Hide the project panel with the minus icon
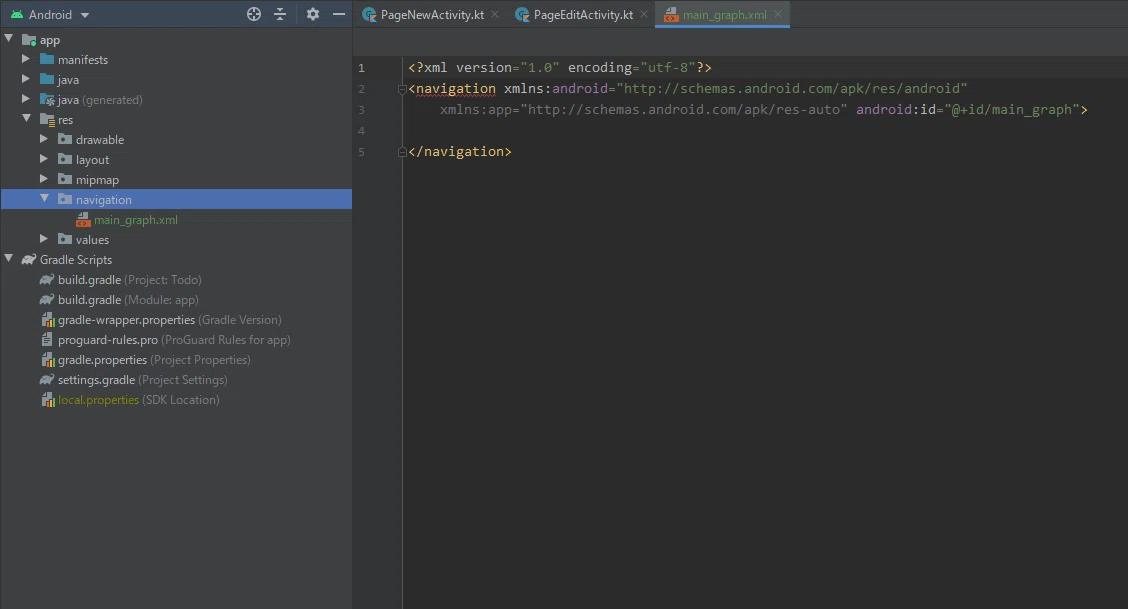The width and height of the screenshot is (1128, 609). coord(339,14)
